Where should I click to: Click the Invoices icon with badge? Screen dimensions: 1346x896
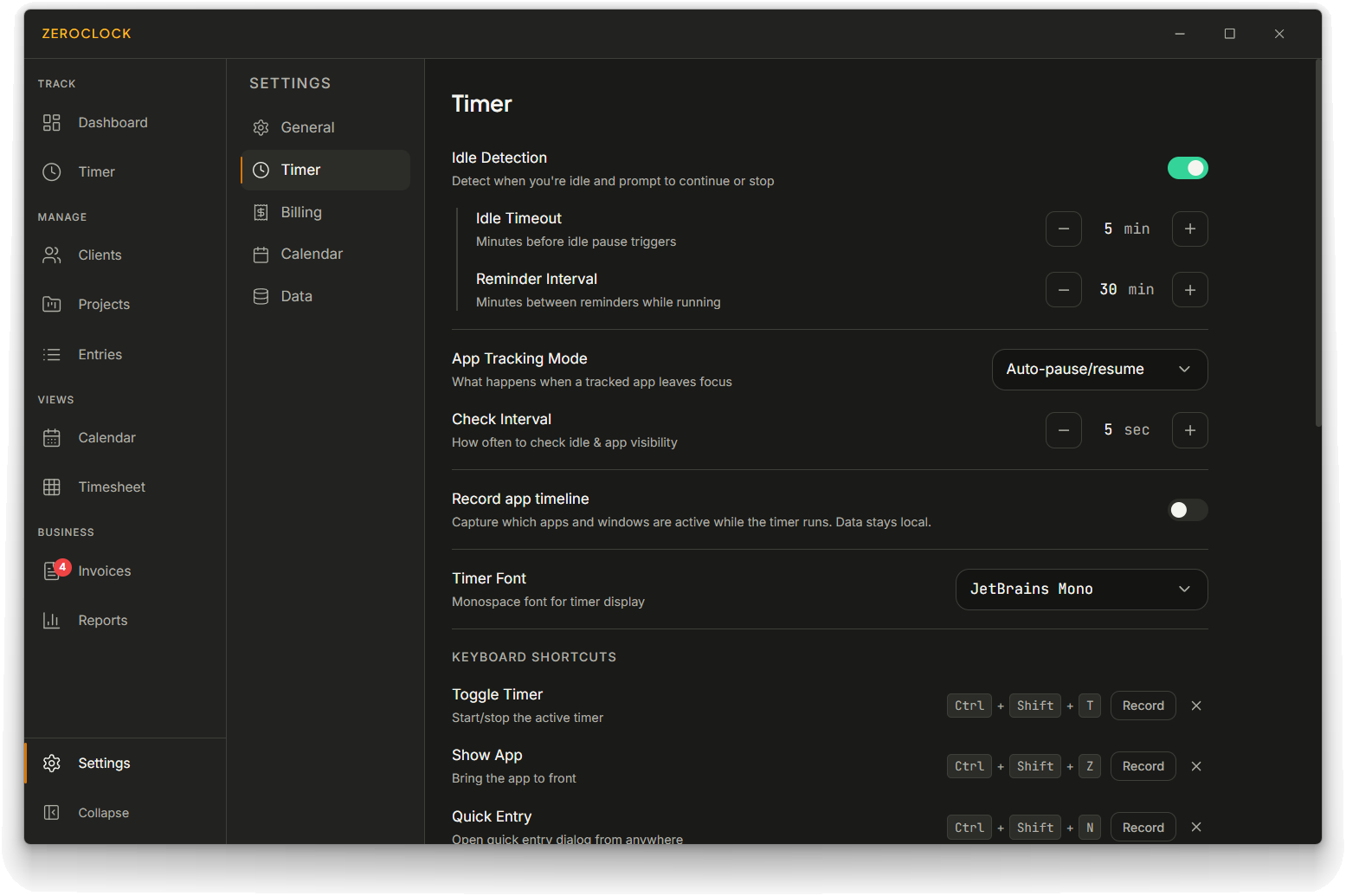point(52,571)
